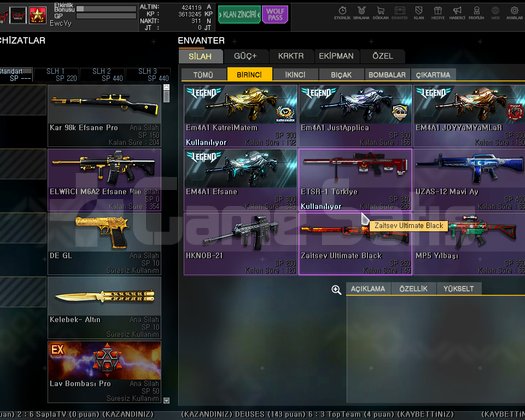525x420 pixels.
Task: Click the Klan Zinciri green button
Action: click(x=239, y=14)
